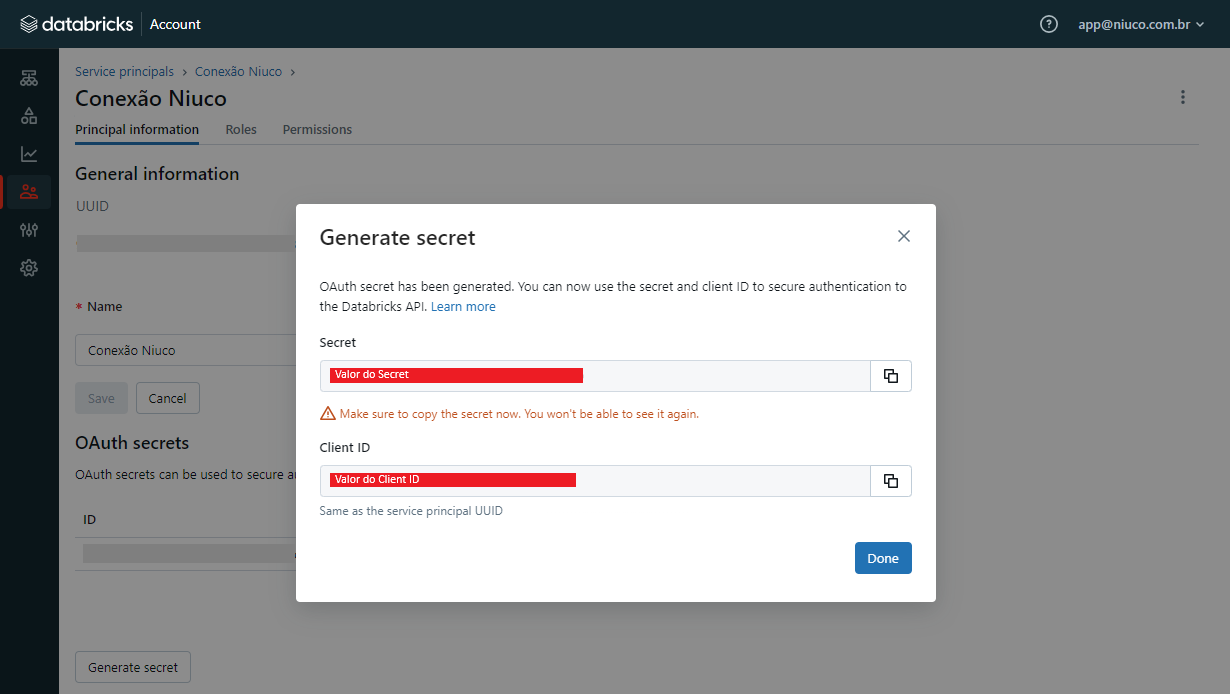
Task: Click the Databricks logo
Action: click(x=76, y=24)
